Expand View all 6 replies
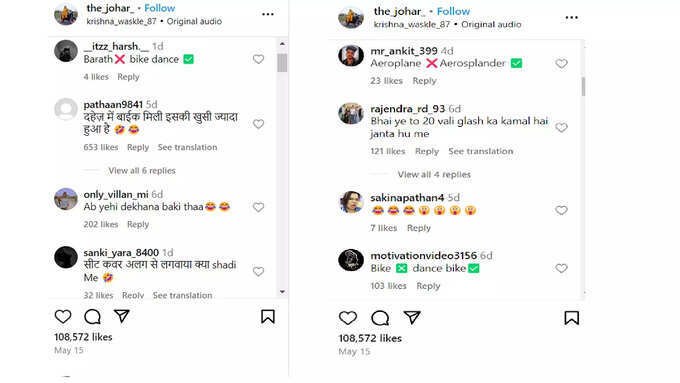Image resolution: width=680 pixels, height=383 pixels. coord(142,170)
